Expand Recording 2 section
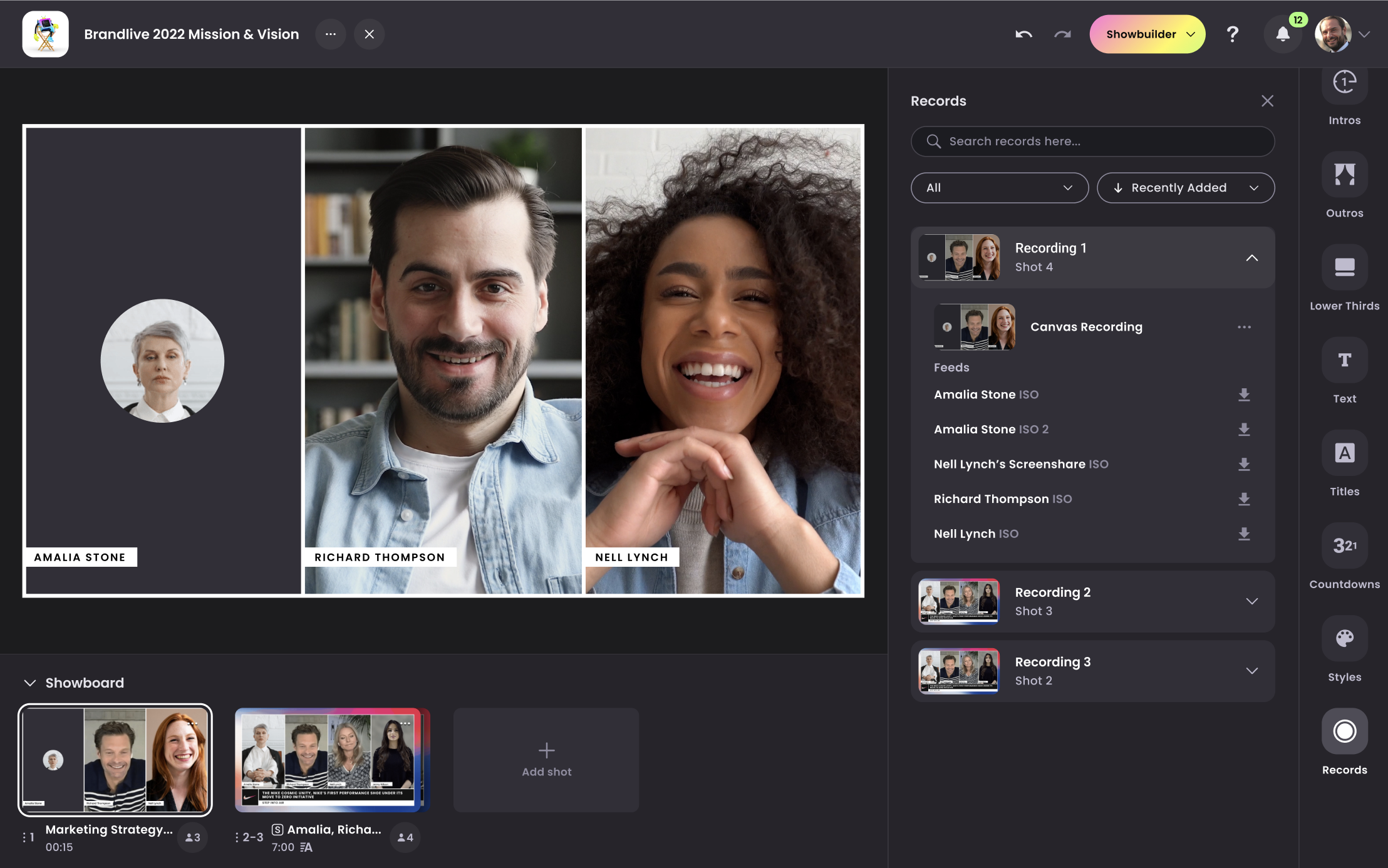Screen dimensions: 1388x868 [1251, 601]
